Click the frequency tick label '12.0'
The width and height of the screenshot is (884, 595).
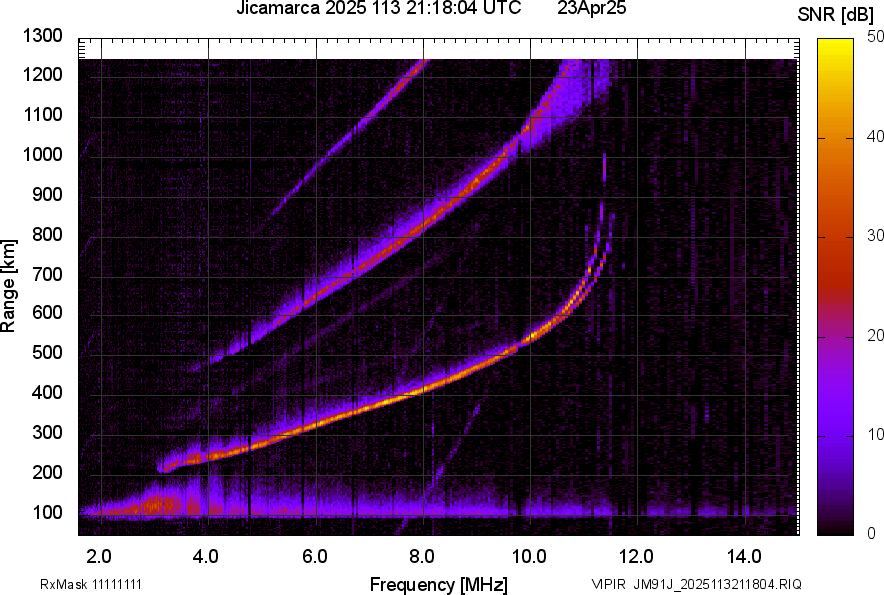click(x=636, y=557)
